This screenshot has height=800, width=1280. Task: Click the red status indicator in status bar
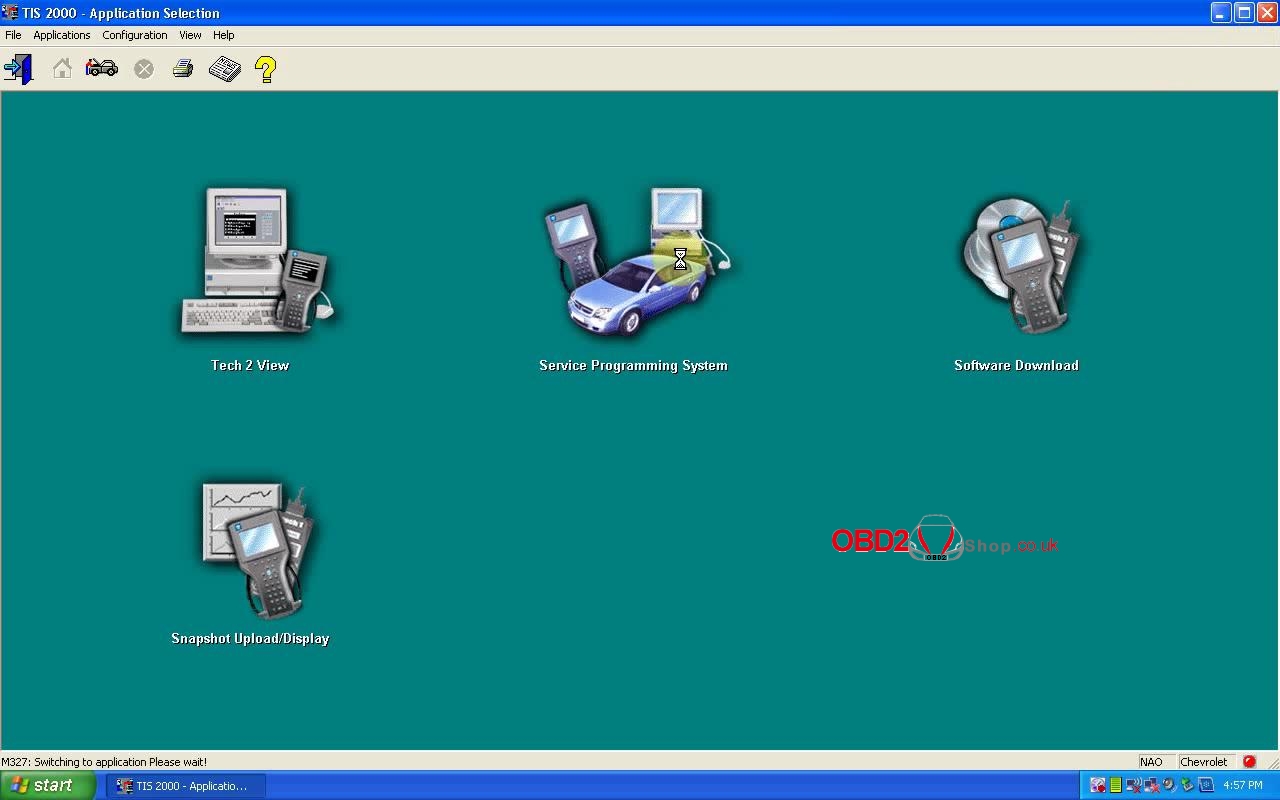pos(1249,762)
